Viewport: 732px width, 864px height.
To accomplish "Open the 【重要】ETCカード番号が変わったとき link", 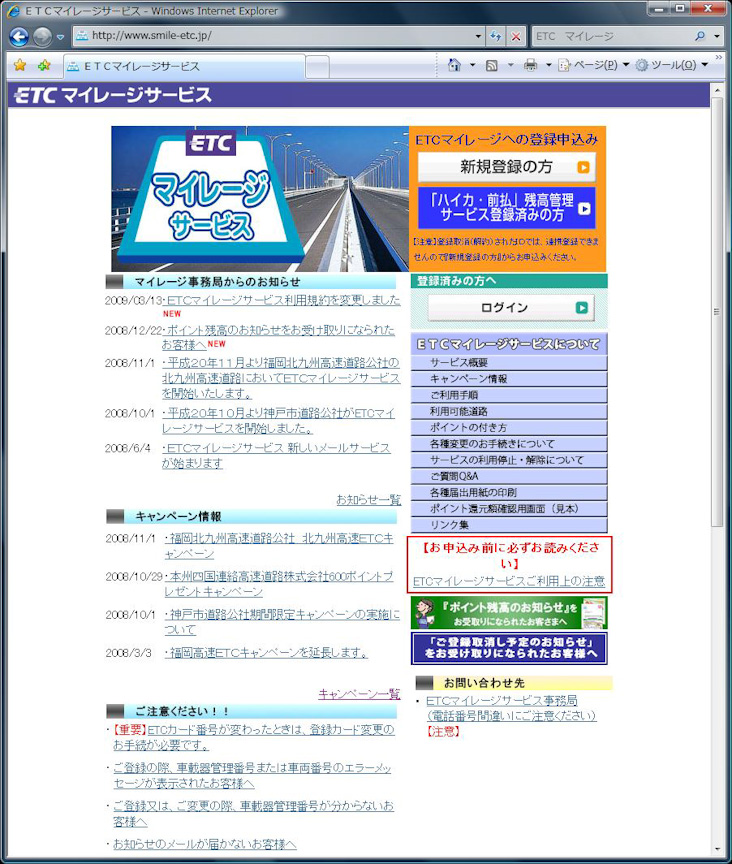I will 254,737.
